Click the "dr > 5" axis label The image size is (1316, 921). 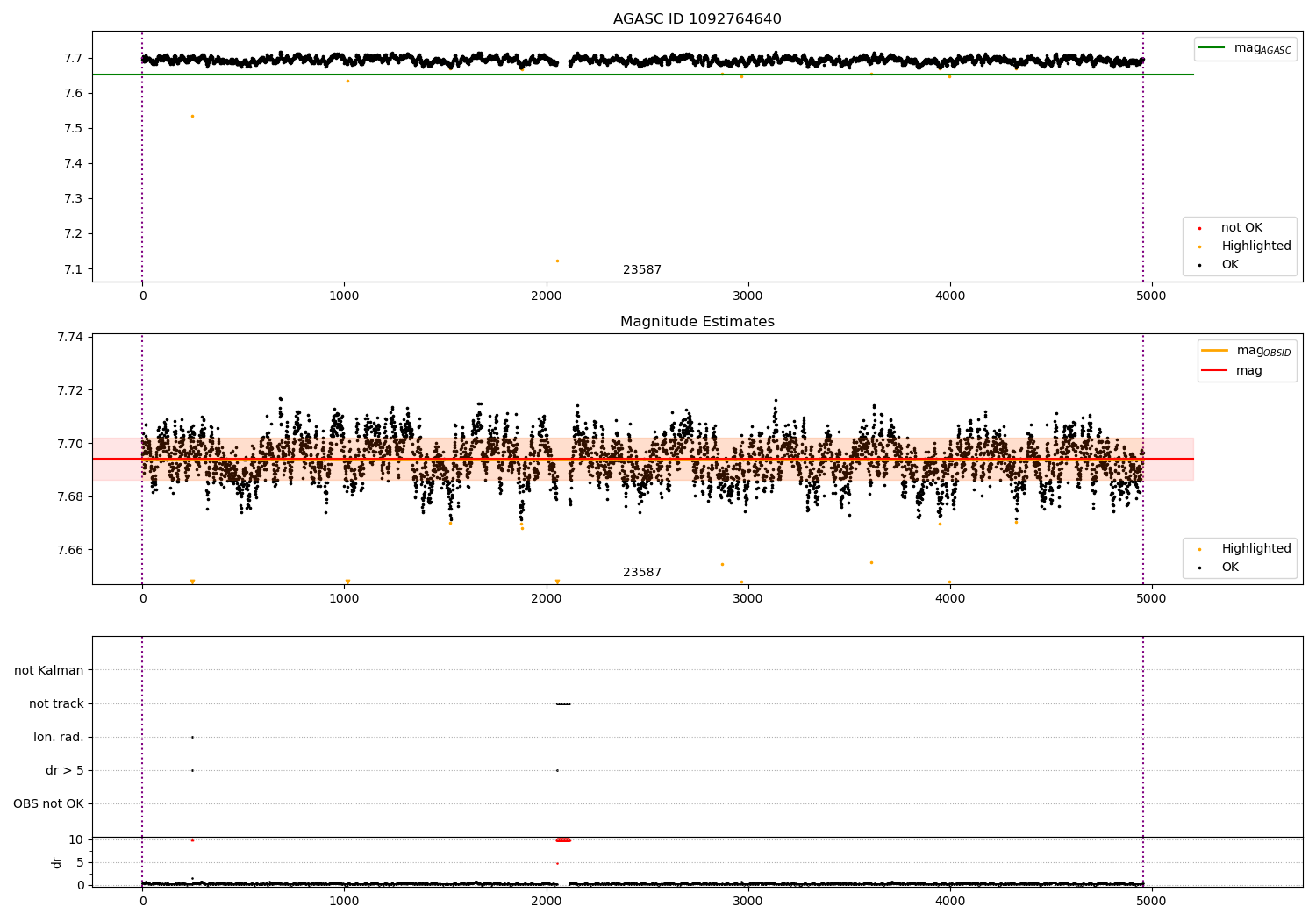[65, 770]
